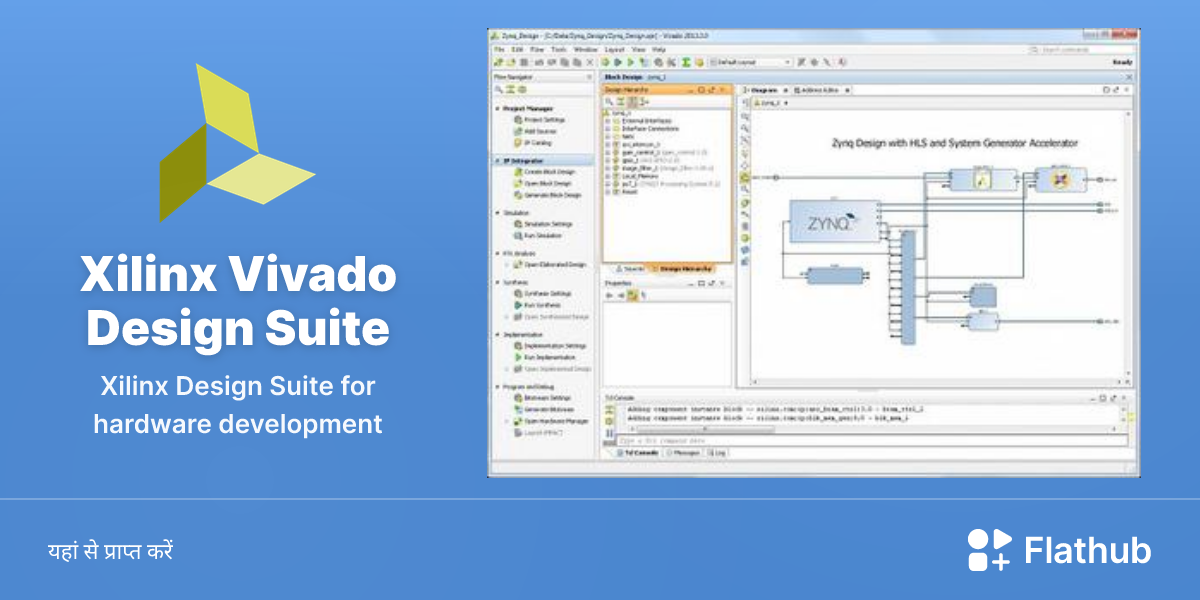
Task: Click the 'Xilinx Vivado Design Suite' heading
Action: click(238, 301)
